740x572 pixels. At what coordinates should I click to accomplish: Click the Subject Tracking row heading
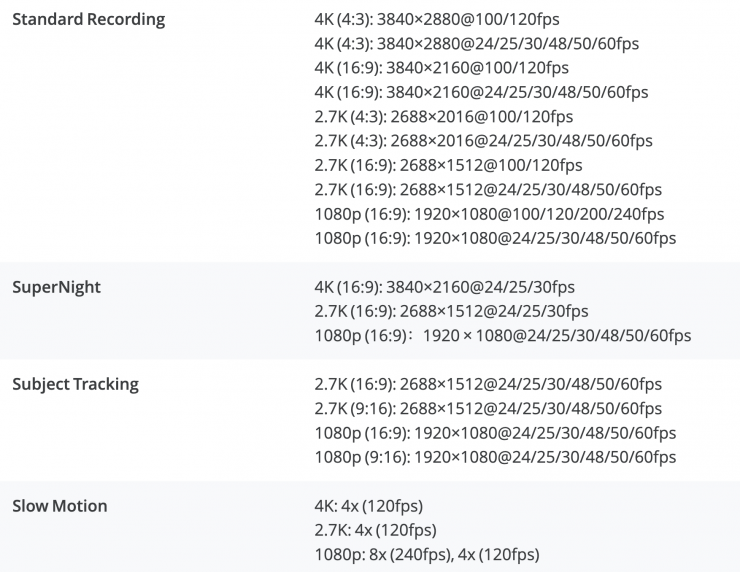point(75,384)
